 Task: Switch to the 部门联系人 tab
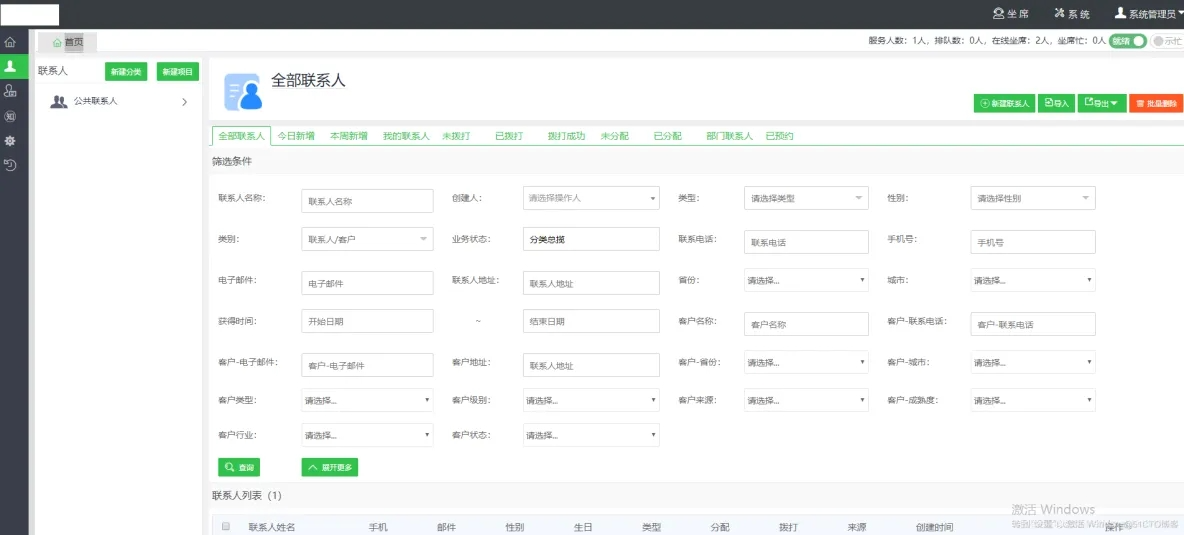[x=729, y=137]
